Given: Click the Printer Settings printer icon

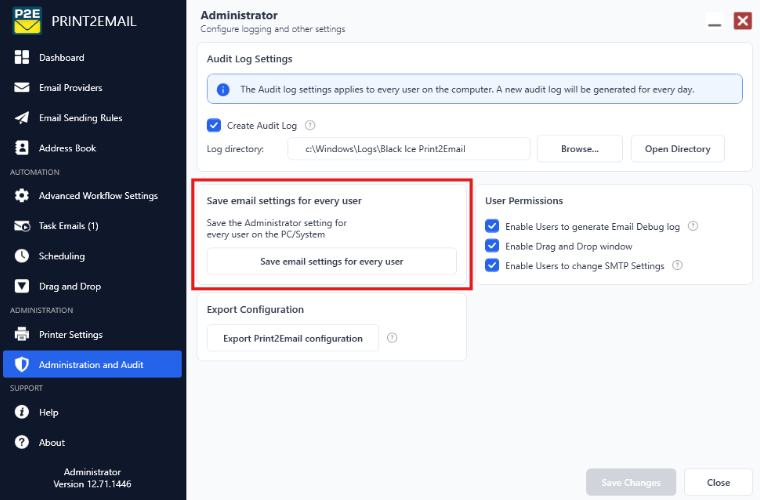Looking at the screenshot, I should point(22,334).
